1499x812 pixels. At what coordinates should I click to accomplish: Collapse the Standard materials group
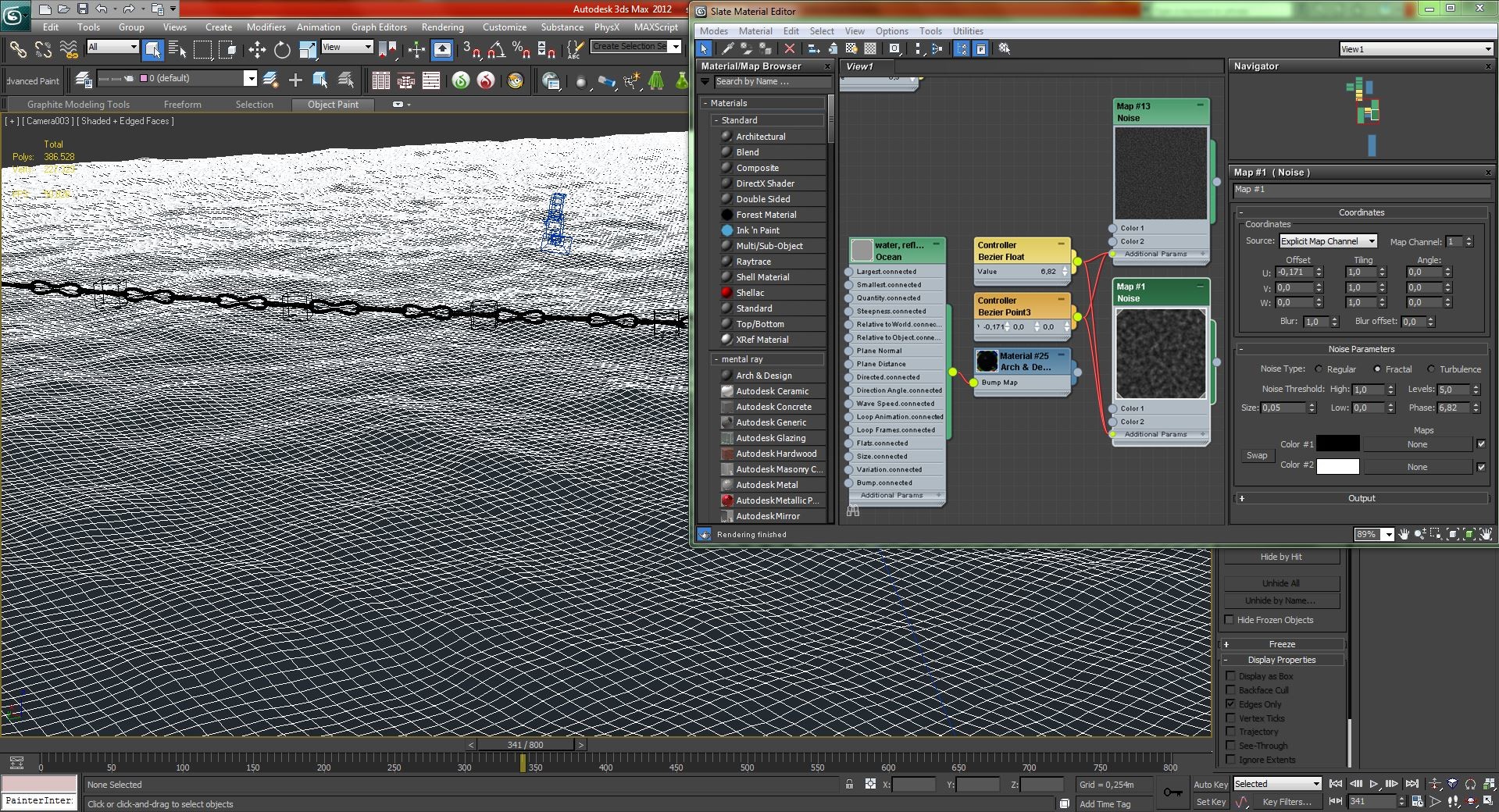(715, 120)
